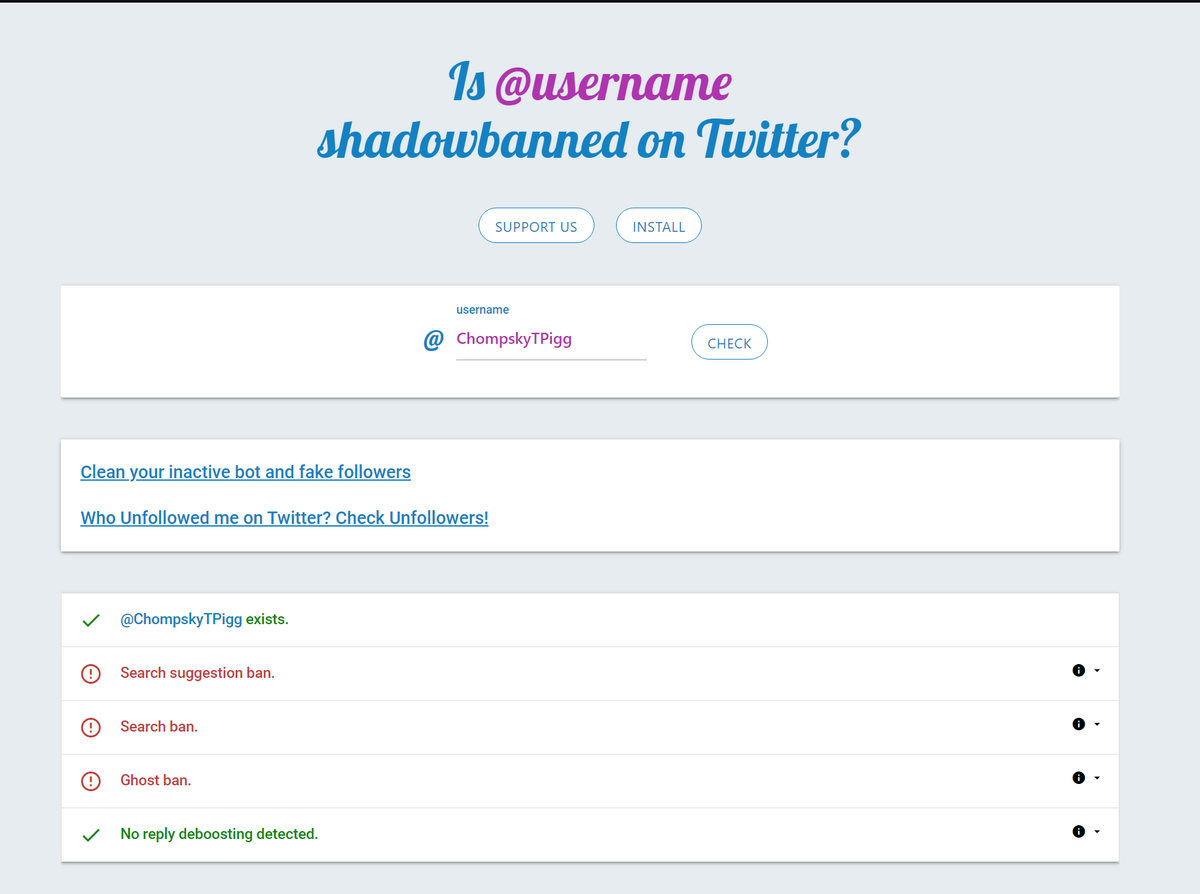The height and width of the screenshot is (894, 1200).
Task: Expand the Ghost ban details arrow
Action: pyautogui.click(x=1097, y=778)
